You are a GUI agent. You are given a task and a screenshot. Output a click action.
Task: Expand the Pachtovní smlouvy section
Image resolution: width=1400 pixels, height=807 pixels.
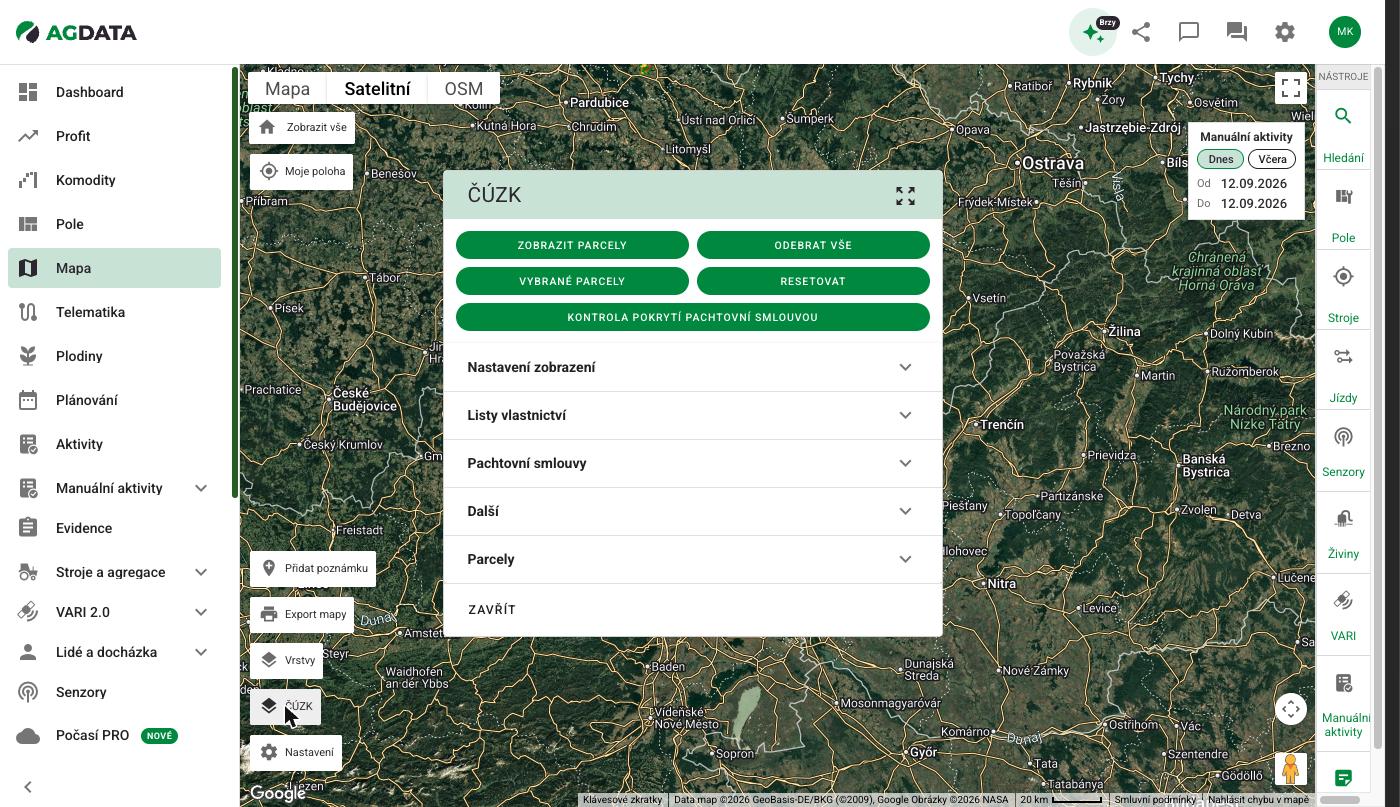(x=692, y=463)
